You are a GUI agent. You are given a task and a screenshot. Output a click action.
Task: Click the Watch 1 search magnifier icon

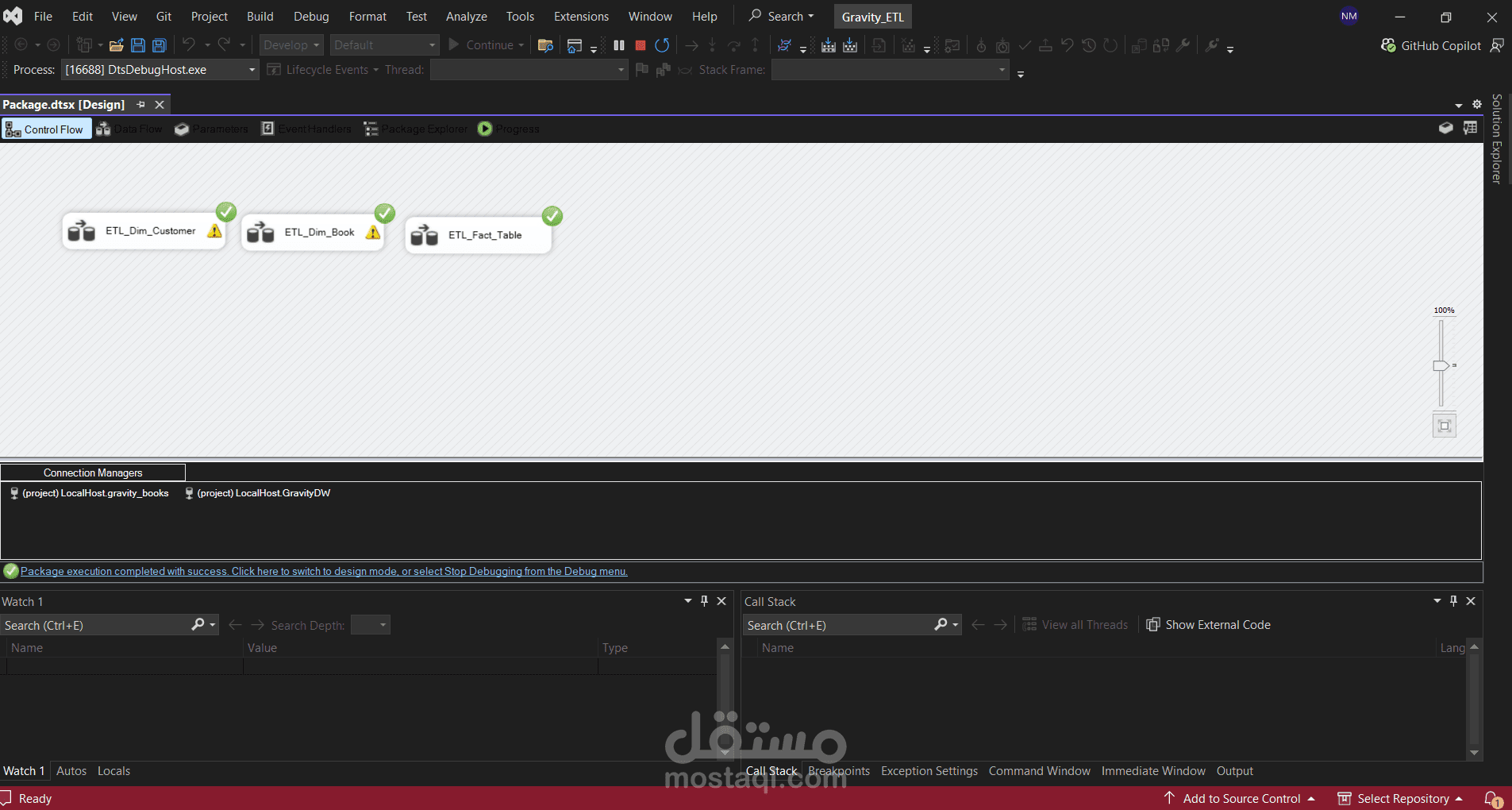coord(198,625)
